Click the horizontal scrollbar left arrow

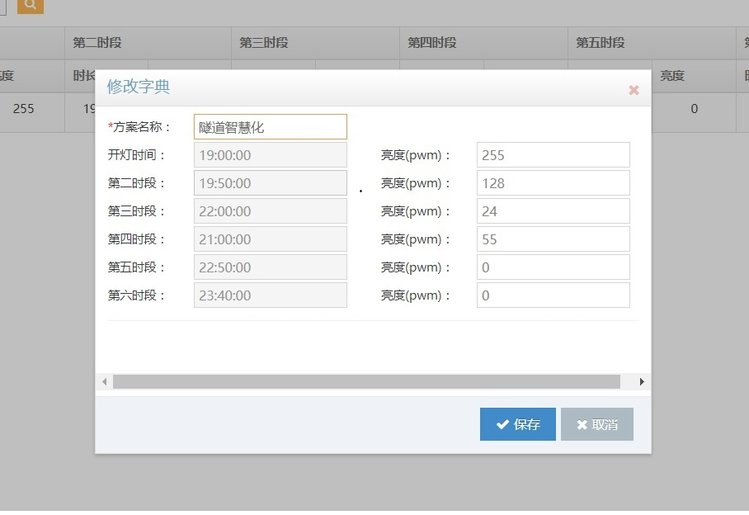(103, 382)
